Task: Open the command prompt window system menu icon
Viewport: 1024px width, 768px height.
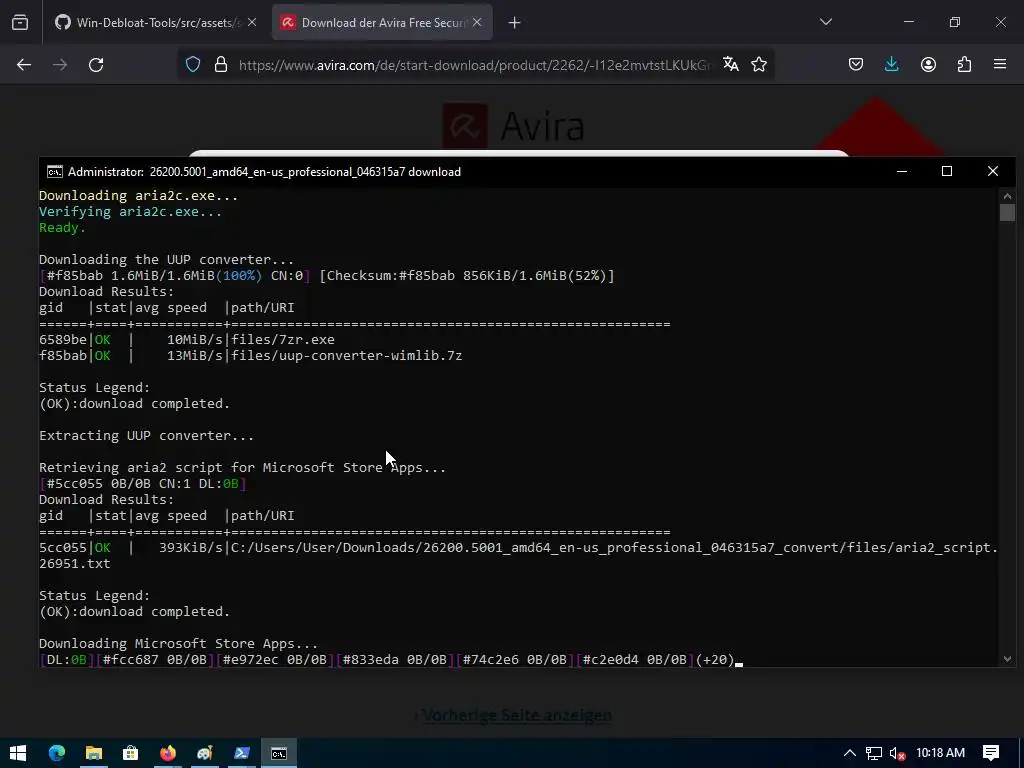Action: 55,172
